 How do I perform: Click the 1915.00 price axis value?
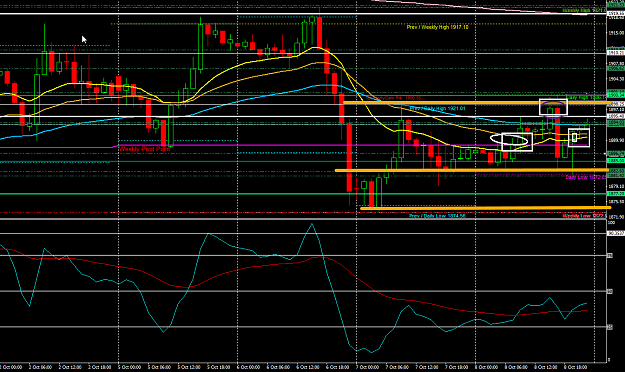click(x=616, y=33)
